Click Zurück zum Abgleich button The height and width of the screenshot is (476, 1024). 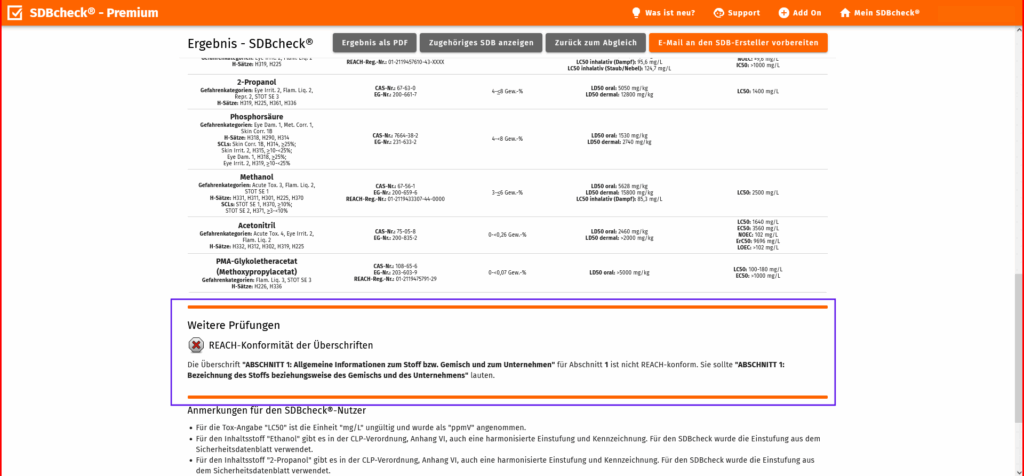tap(596, 43)
